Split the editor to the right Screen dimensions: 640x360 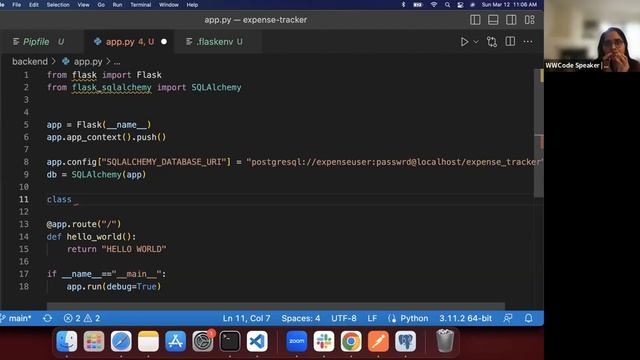pos(510,41)
